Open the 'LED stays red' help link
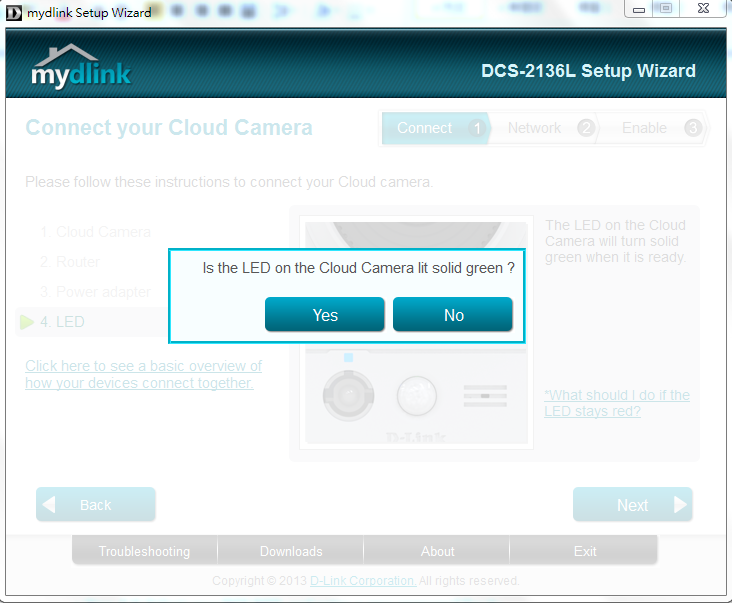The width and height of the screenshot is (732, 603). coord(616,403)
